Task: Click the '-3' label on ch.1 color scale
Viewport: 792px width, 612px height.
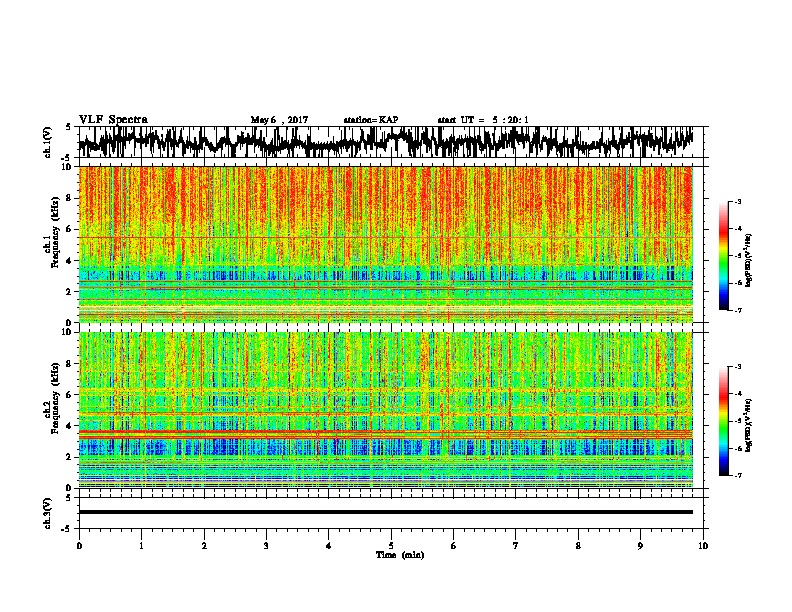Action: pyautogui.click(x=737, y=201)
